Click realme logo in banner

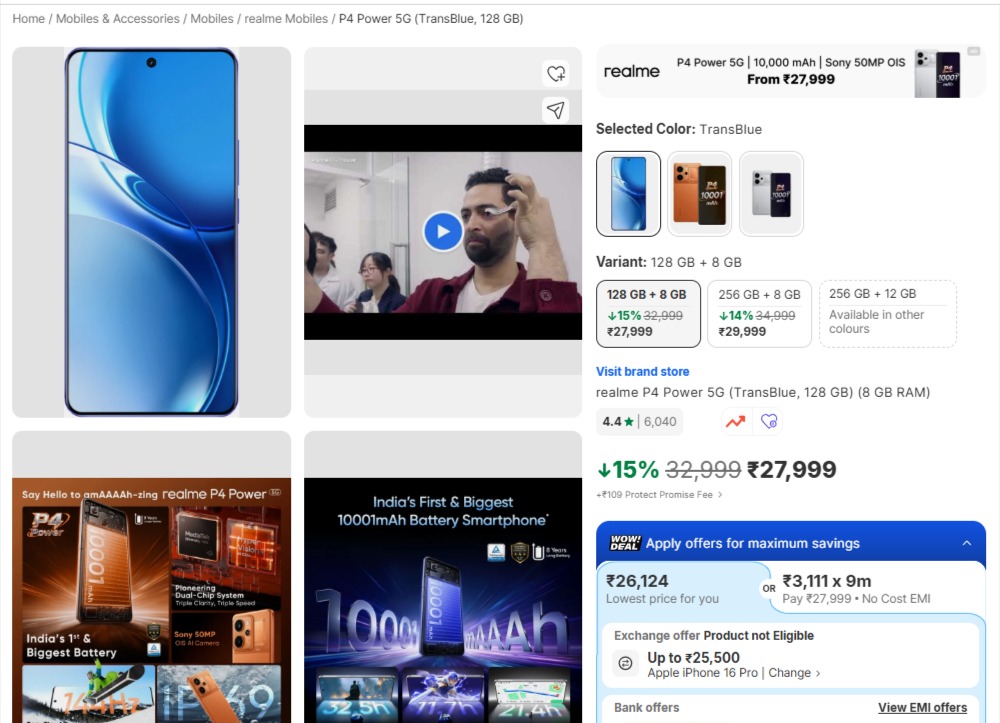(631, 71)
